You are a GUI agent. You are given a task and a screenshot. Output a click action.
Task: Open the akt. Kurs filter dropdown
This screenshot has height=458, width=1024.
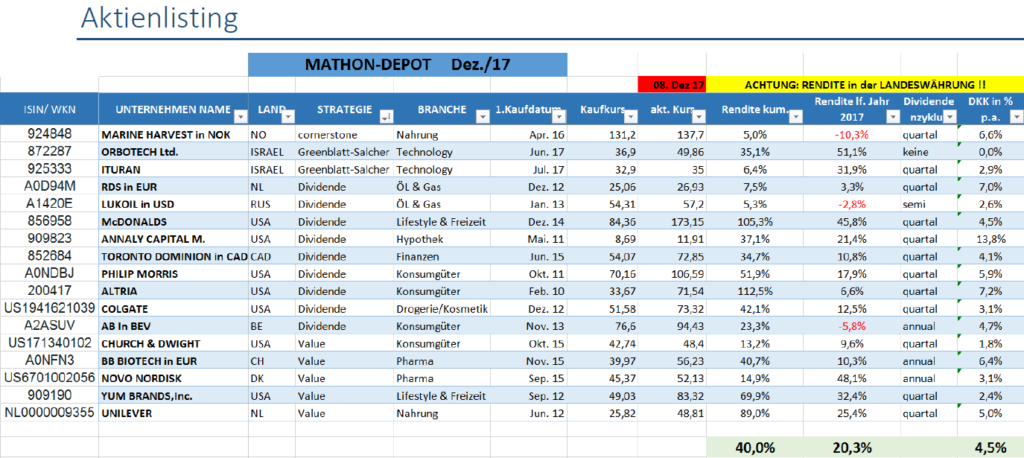(x=699, y=116)
